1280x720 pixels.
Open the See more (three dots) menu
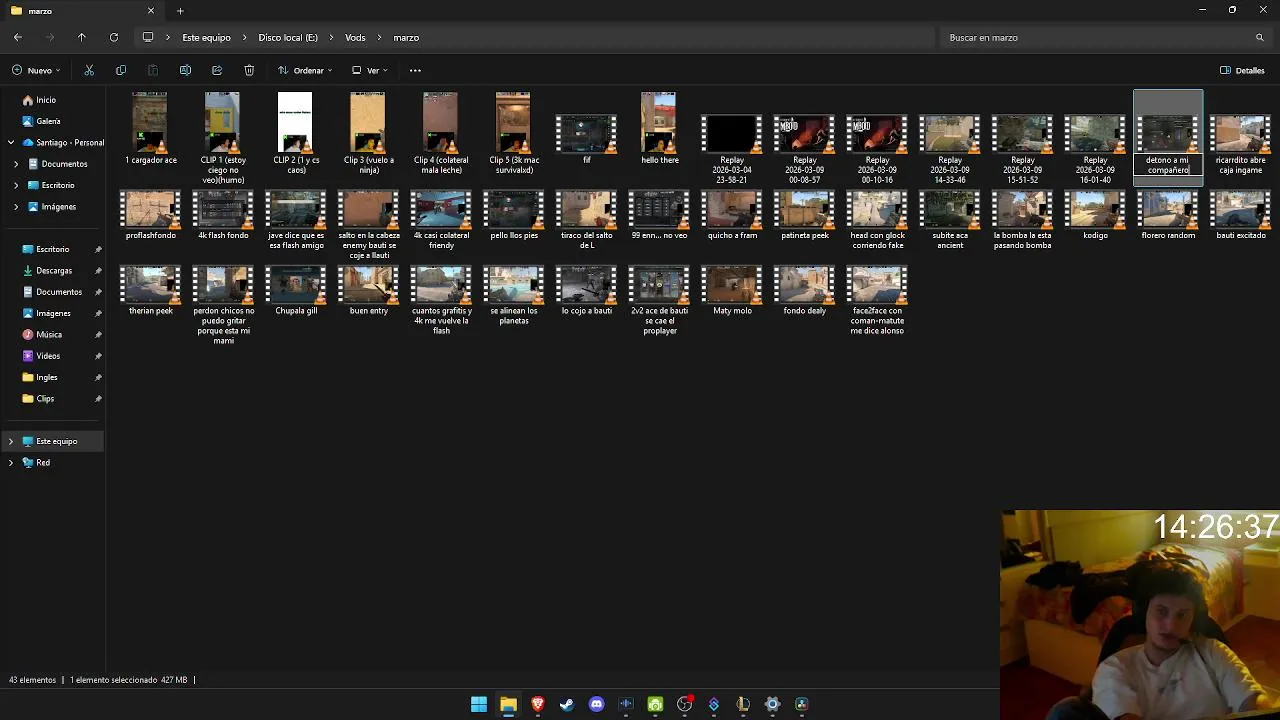(415, 70)
